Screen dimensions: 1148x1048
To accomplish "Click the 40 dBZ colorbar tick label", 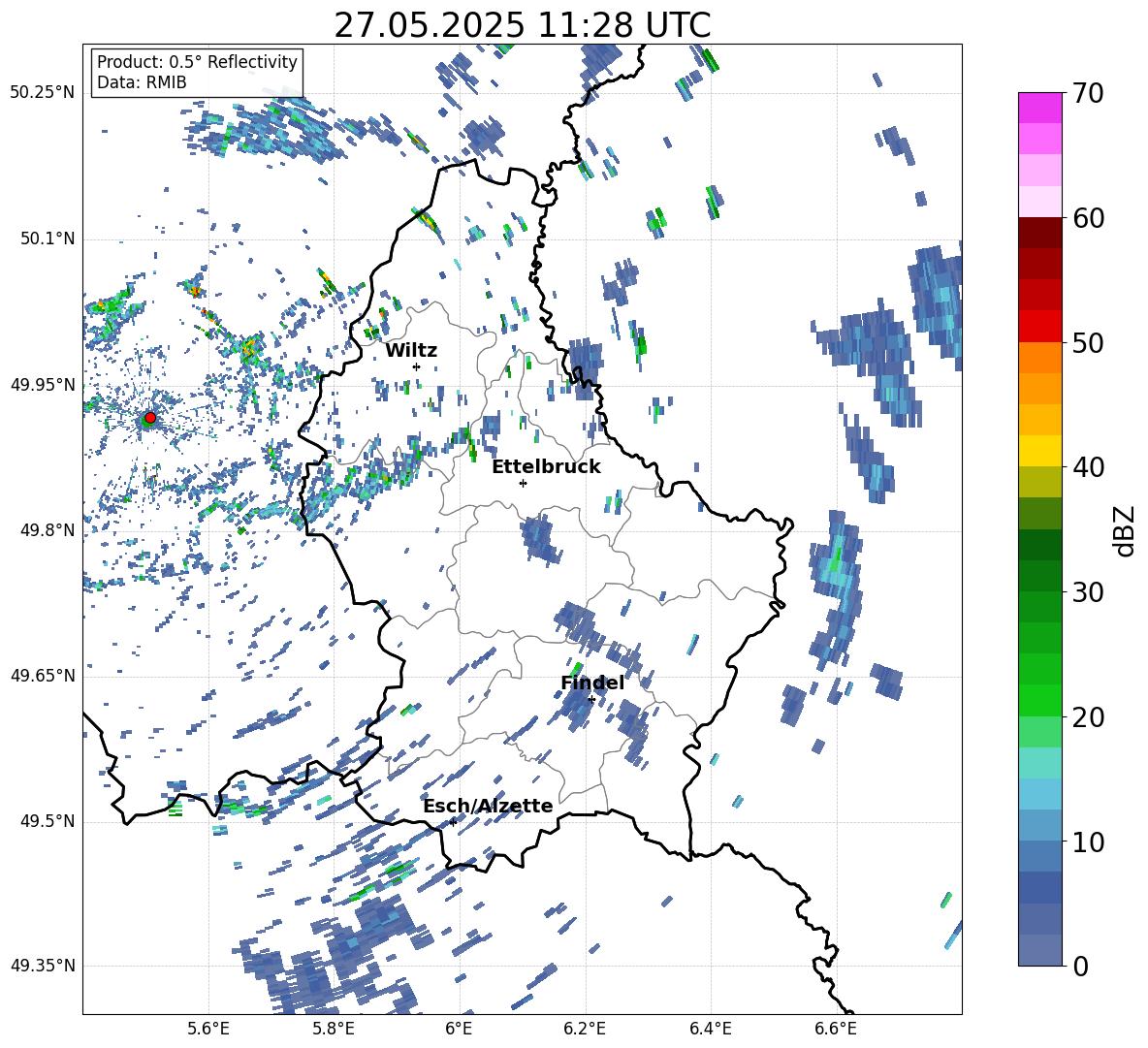I will click(x=1087, y=467).
